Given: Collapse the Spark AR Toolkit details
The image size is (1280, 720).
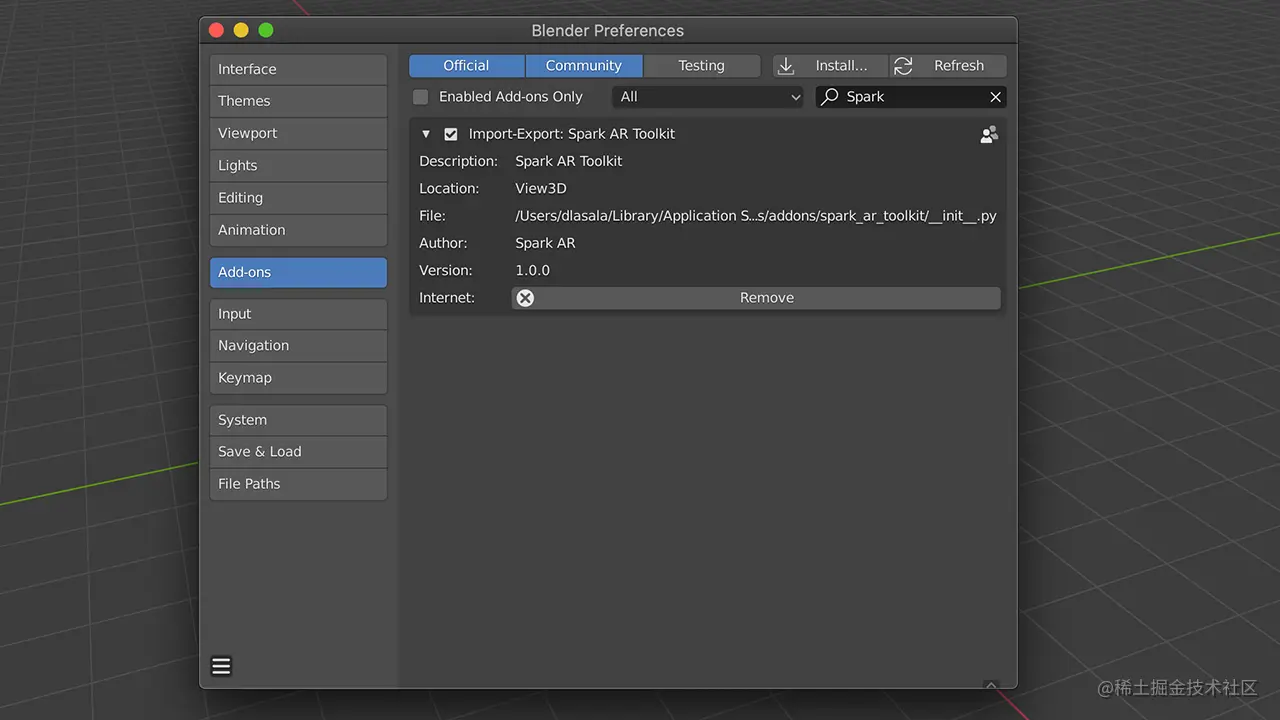Looking at the screenshot, I should click(x=426, y=134).
